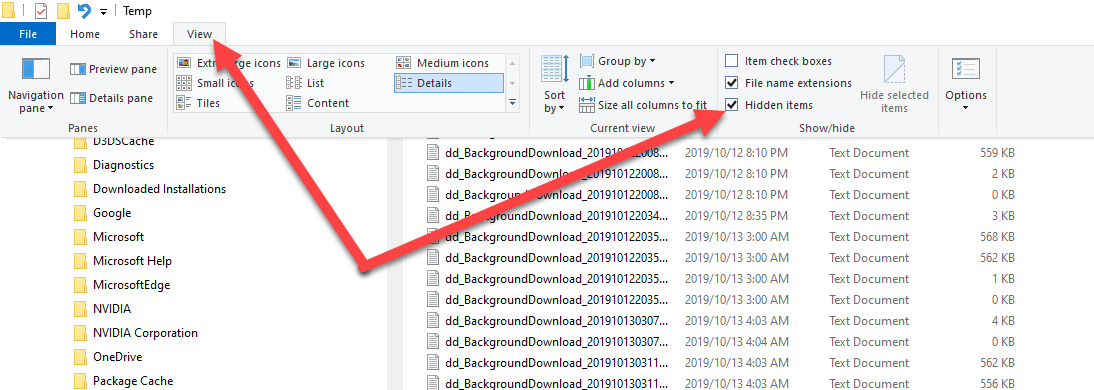1094x390 pixels.
Task: Expand the layout gallery more arrow
Action: tap(513, 102)
